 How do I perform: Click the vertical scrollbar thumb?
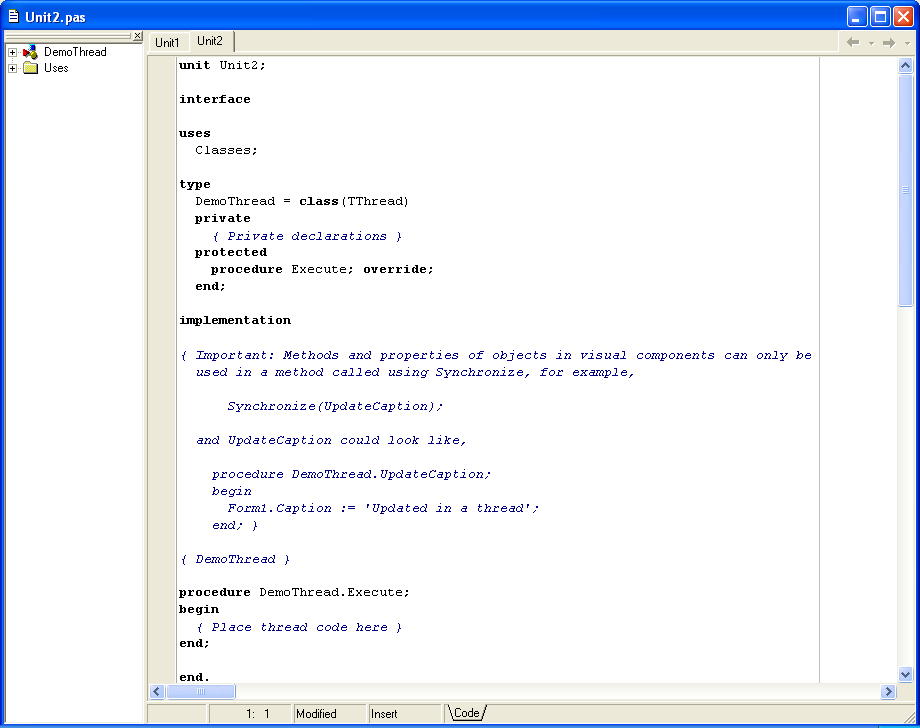(905, 189)
